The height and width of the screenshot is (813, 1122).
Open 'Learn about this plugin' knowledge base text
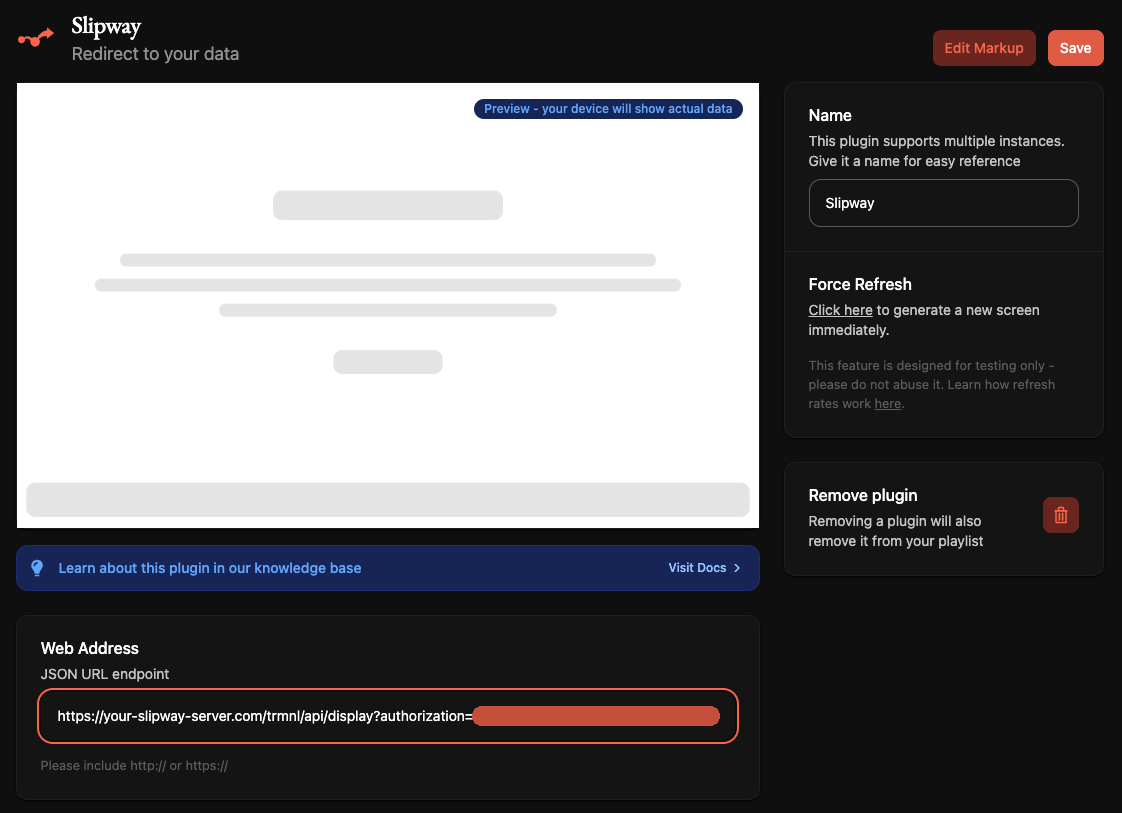pos(210,568)
